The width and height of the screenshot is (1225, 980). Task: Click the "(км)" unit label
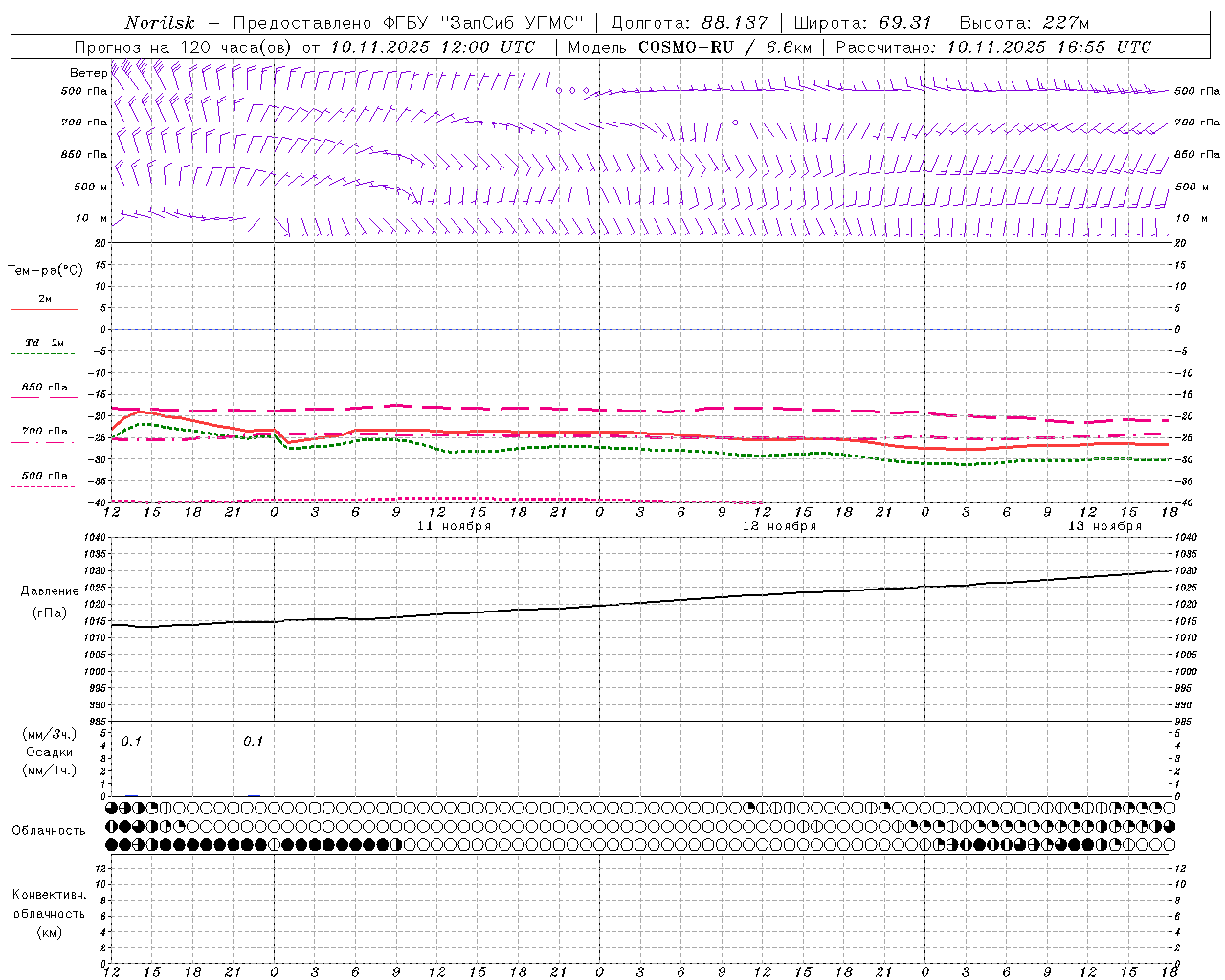click(x=50, y=932)
